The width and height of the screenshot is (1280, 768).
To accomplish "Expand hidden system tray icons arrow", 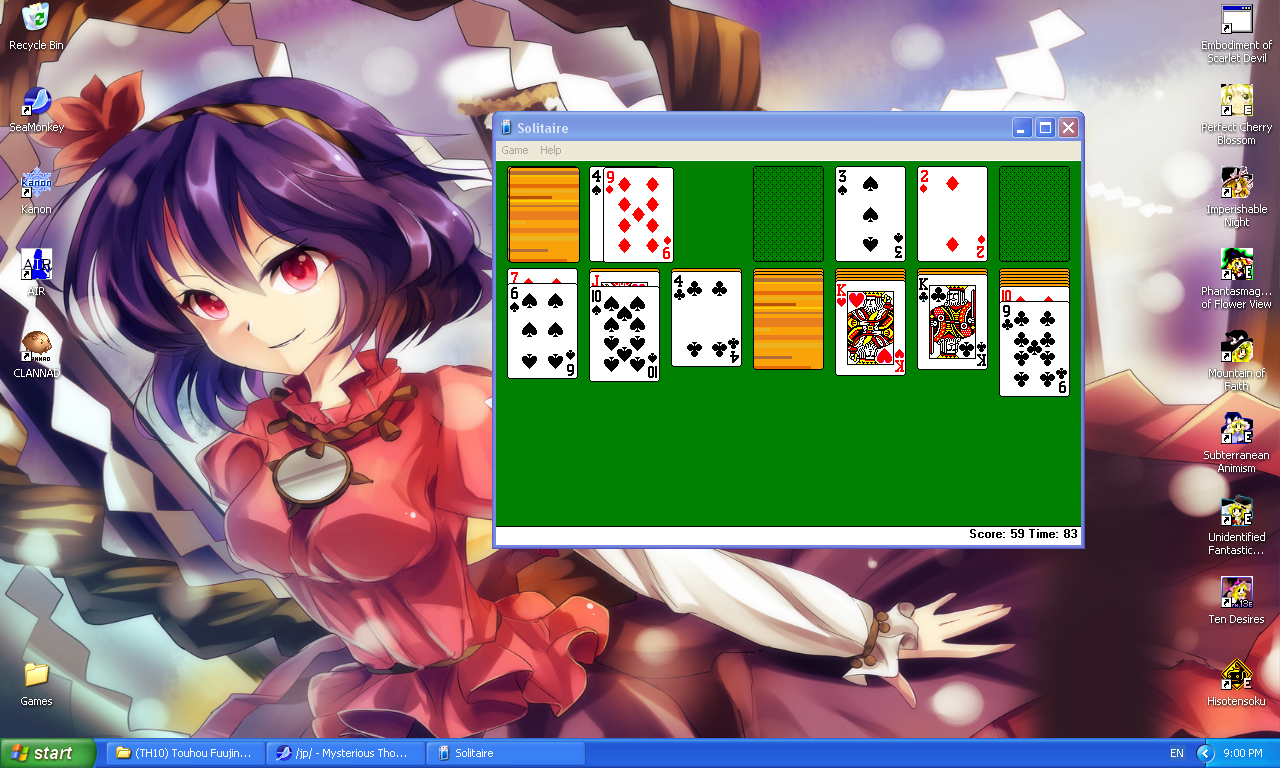I will [x=1205, y=753].
